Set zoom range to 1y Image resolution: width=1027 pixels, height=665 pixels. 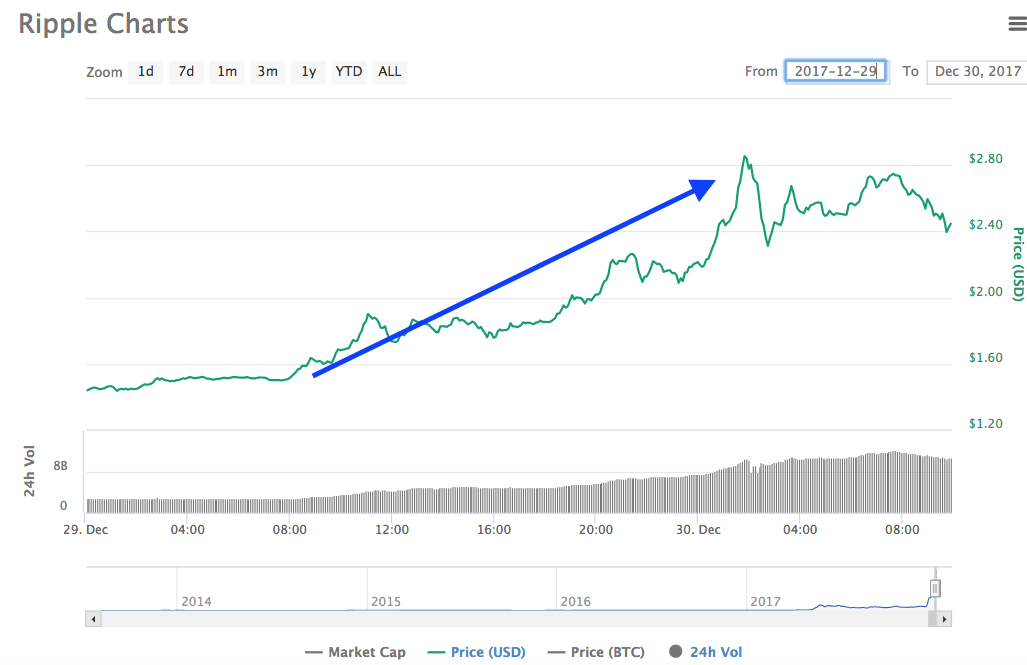308,71
